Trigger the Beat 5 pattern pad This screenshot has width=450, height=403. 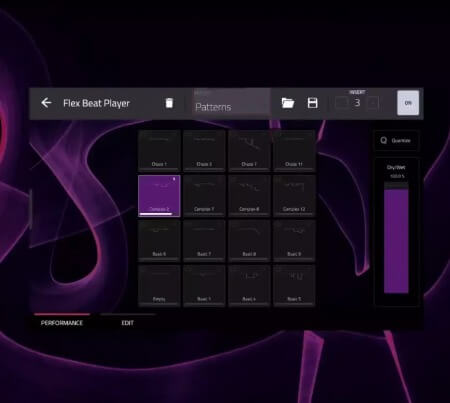click(x=294, y=286)
